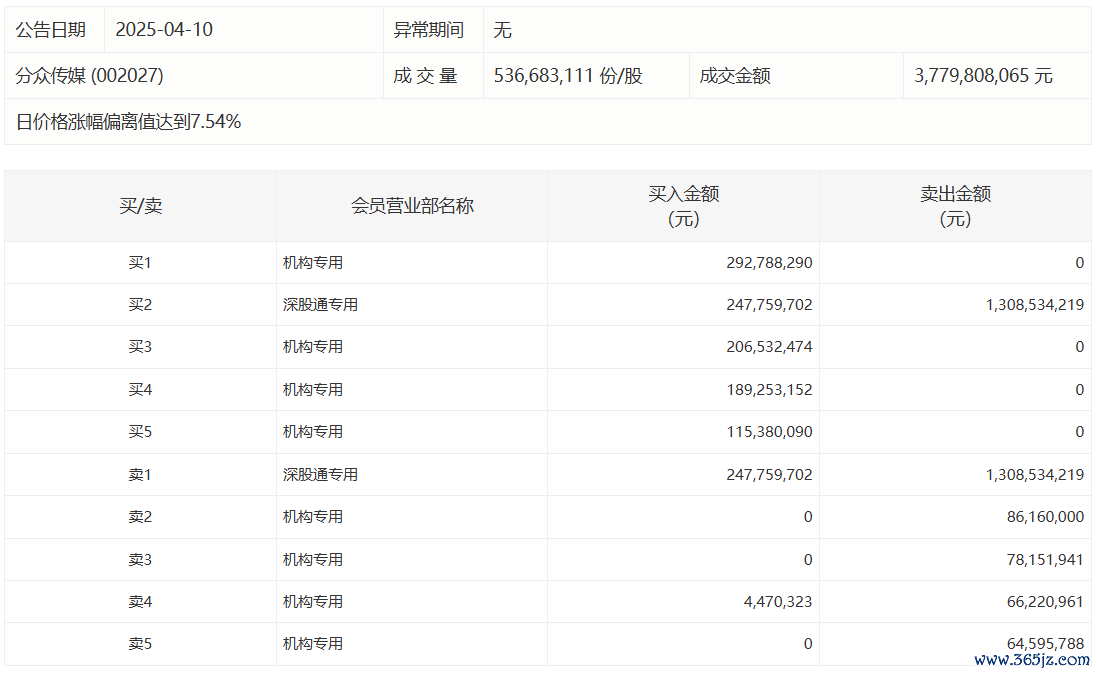
Task: Select the 卖4 row label
Action: point(140,601)
